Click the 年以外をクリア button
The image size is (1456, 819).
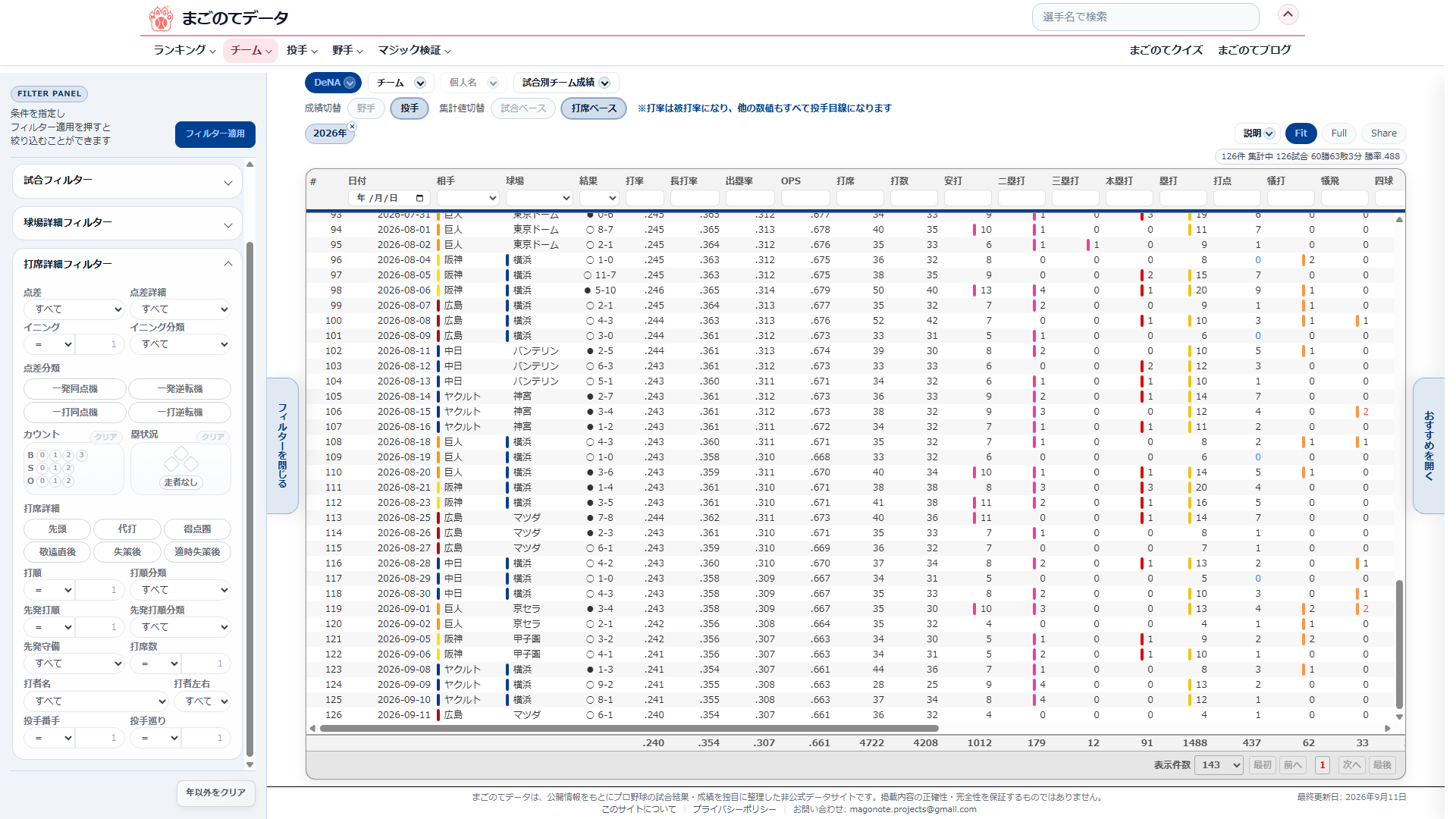[216, 792]
